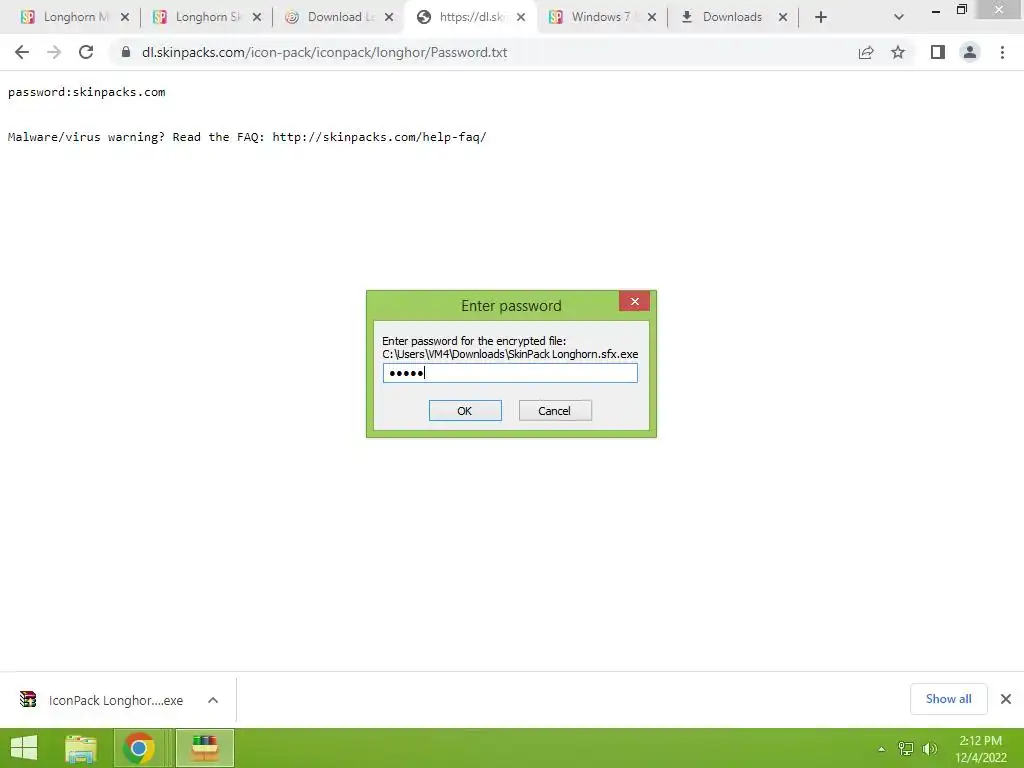Viewport: 1024px width, 768px height.
Task: Open File Explorer from the taskbar
Action: point(81,748)
